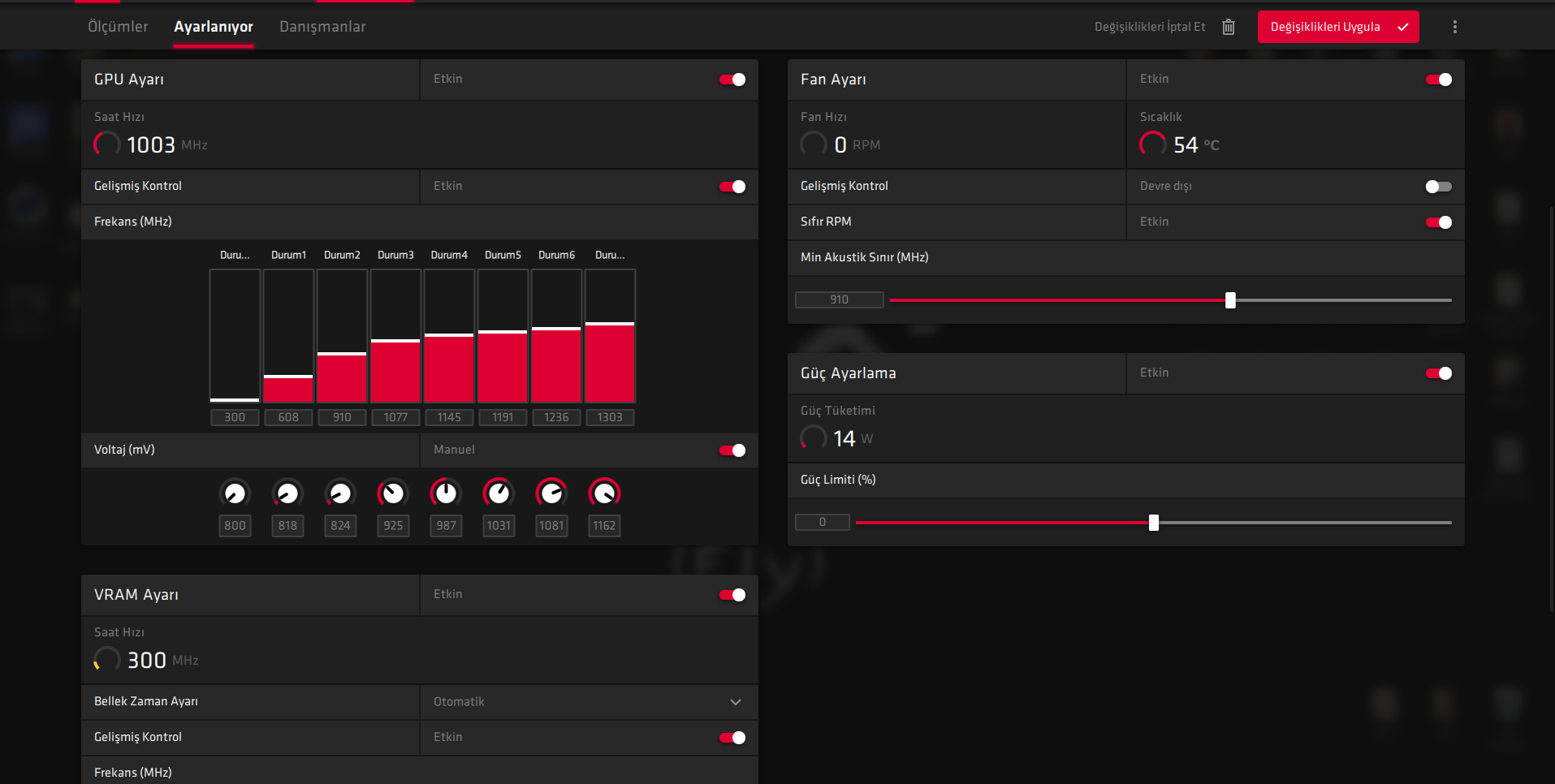Click the Durum6 frequency bar
1555x784 pixels.
pyautogui.click(x=556, y=336)
